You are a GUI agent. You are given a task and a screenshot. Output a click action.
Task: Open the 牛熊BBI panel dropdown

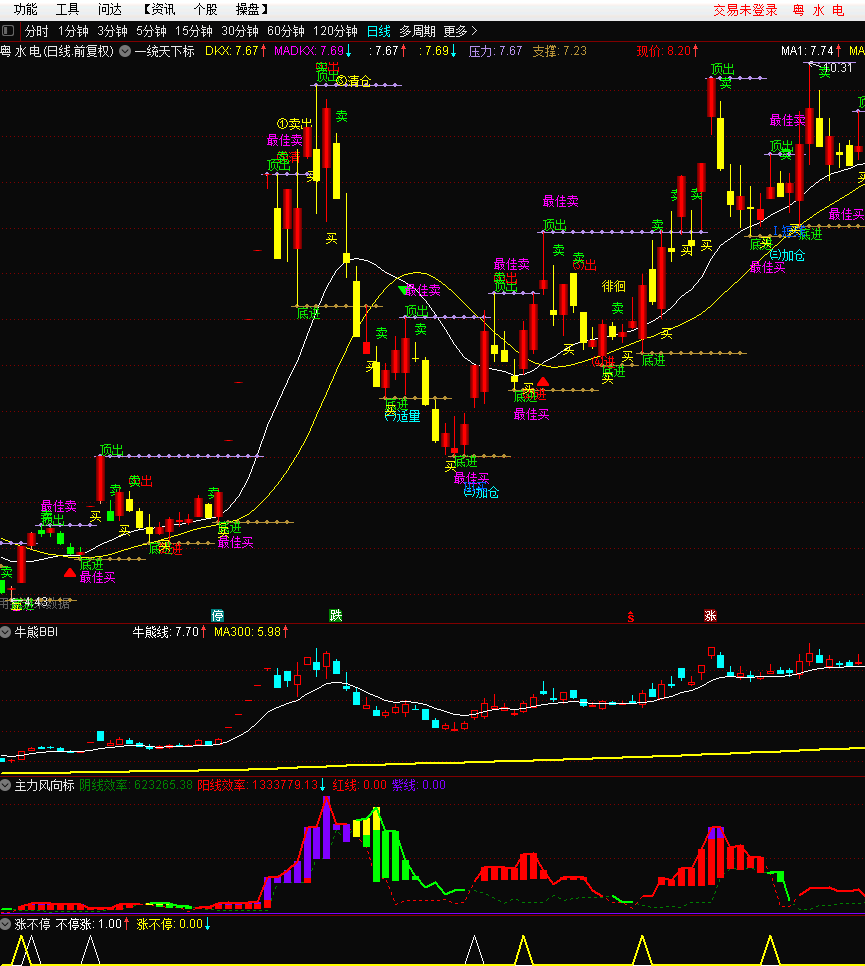pos(6,632)
